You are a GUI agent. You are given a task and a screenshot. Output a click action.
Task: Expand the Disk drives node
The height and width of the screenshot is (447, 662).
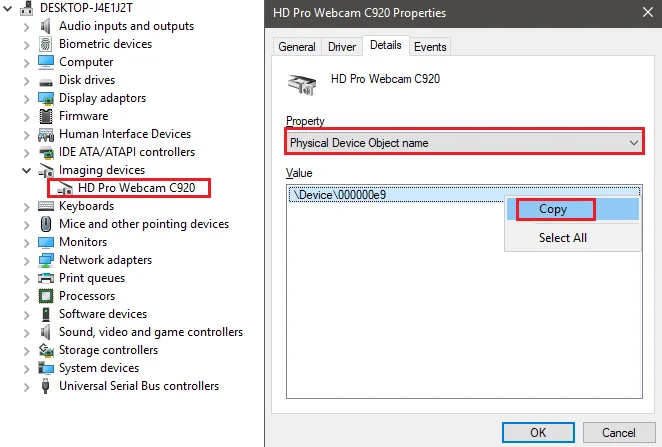coord(27,81)
